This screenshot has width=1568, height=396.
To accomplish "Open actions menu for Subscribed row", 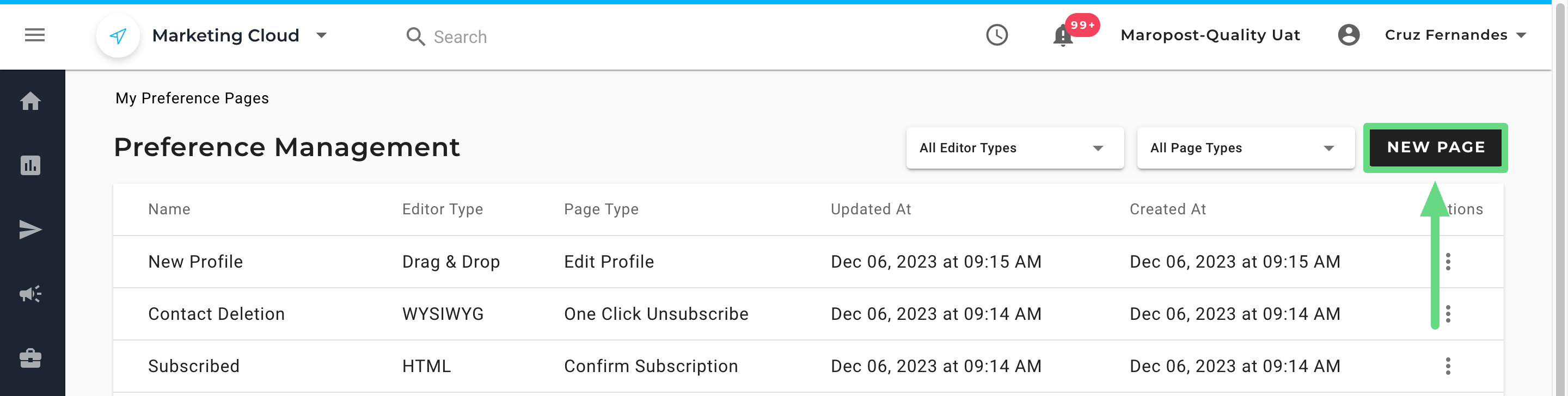I will pyautogui.click(x=1448, y=366).
